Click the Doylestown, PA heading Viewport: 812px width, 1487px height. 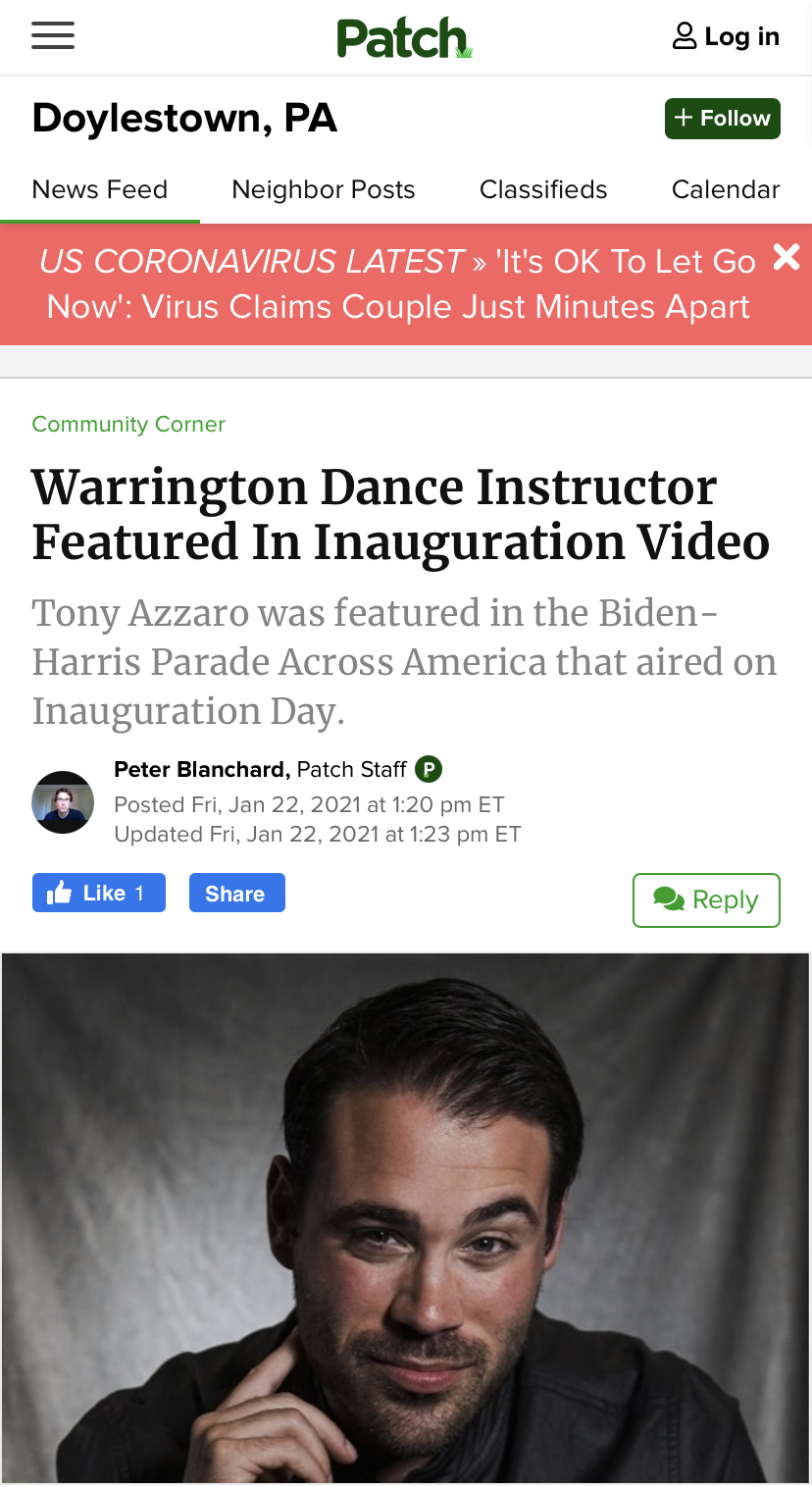tap(184, 119)
